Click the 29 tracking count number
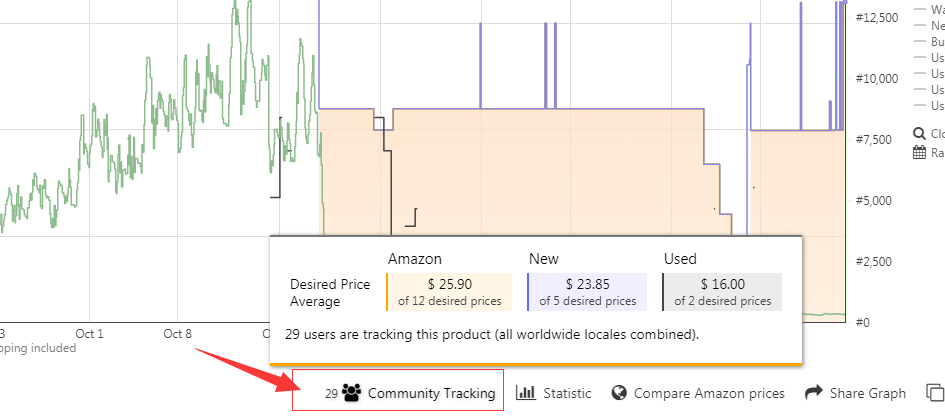This screenshot has height=419, width=945. [x=331, y=394]
